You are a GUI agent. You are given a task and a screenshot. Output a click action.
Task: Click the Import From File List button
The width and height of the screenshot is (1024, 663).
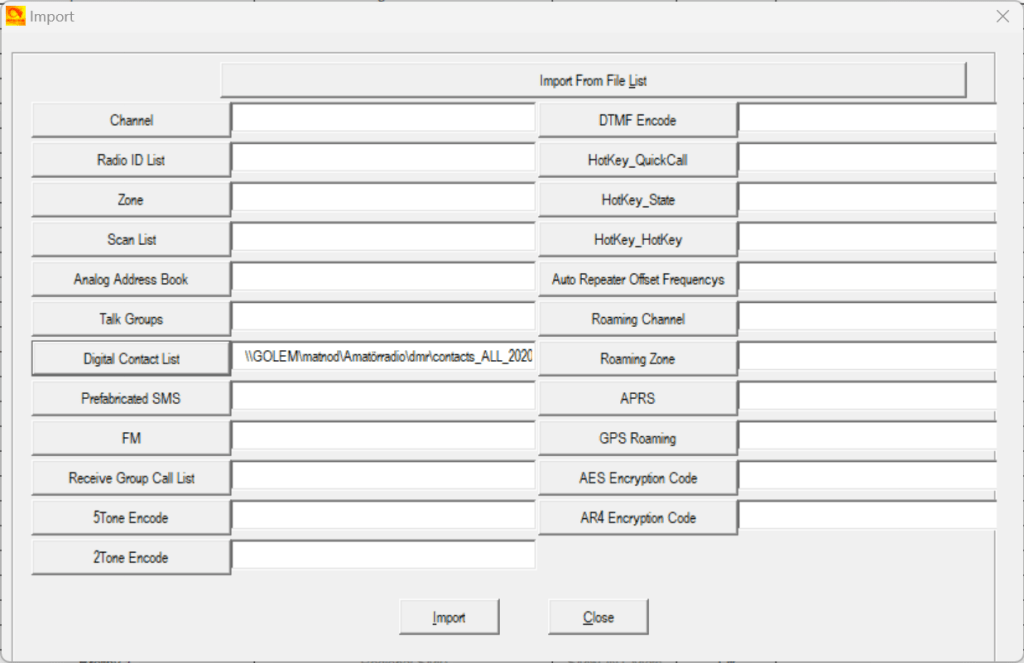pos(593,81)
